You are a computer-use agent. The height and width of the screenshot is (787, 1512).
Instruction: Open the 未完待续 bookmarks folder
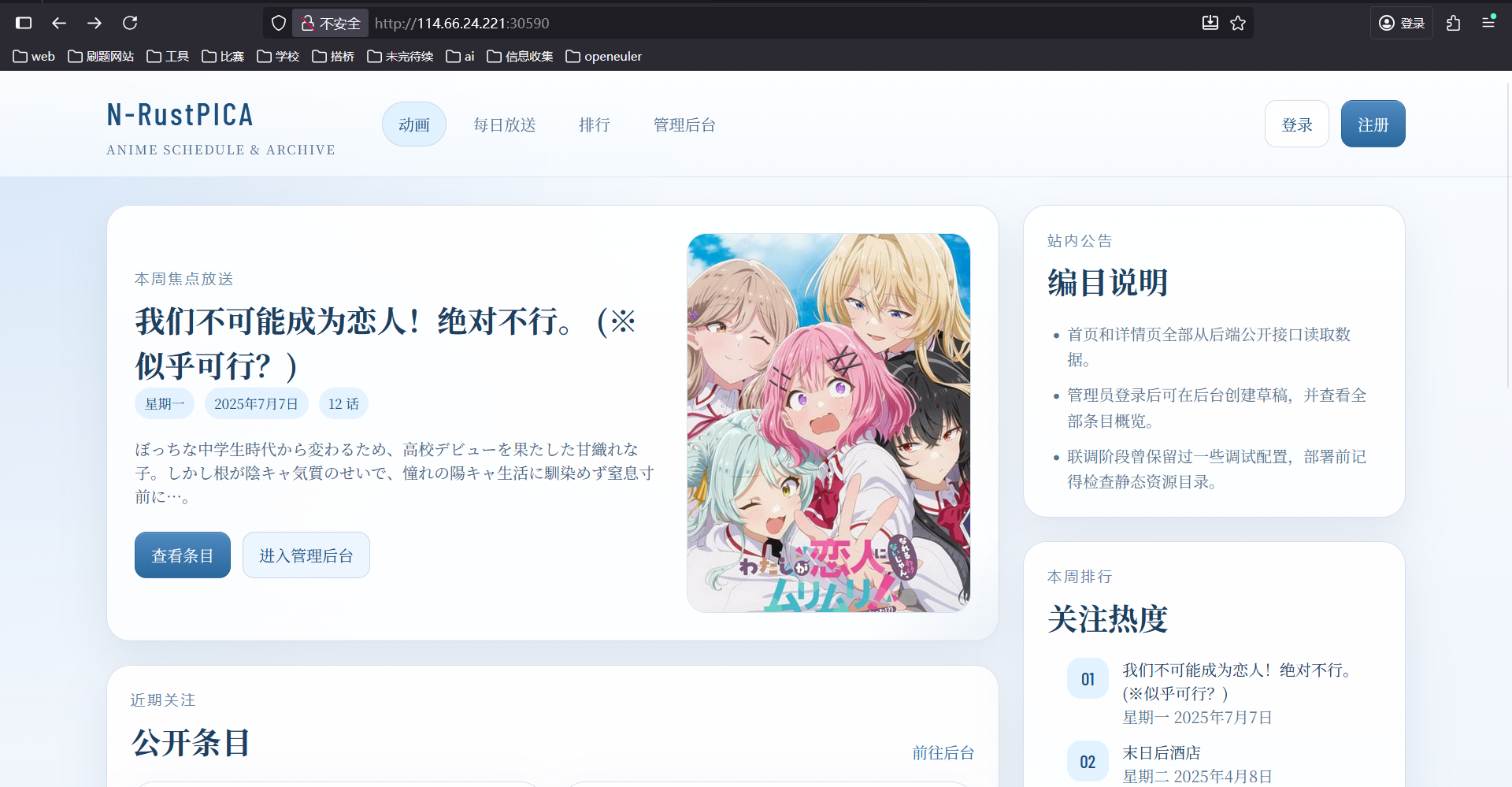point(400,56)
